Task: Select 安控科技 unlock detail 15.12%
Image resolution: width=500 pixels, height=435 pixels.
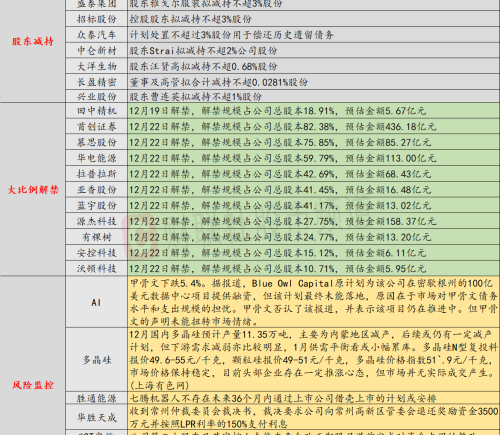Action: [x=278, y=253]
